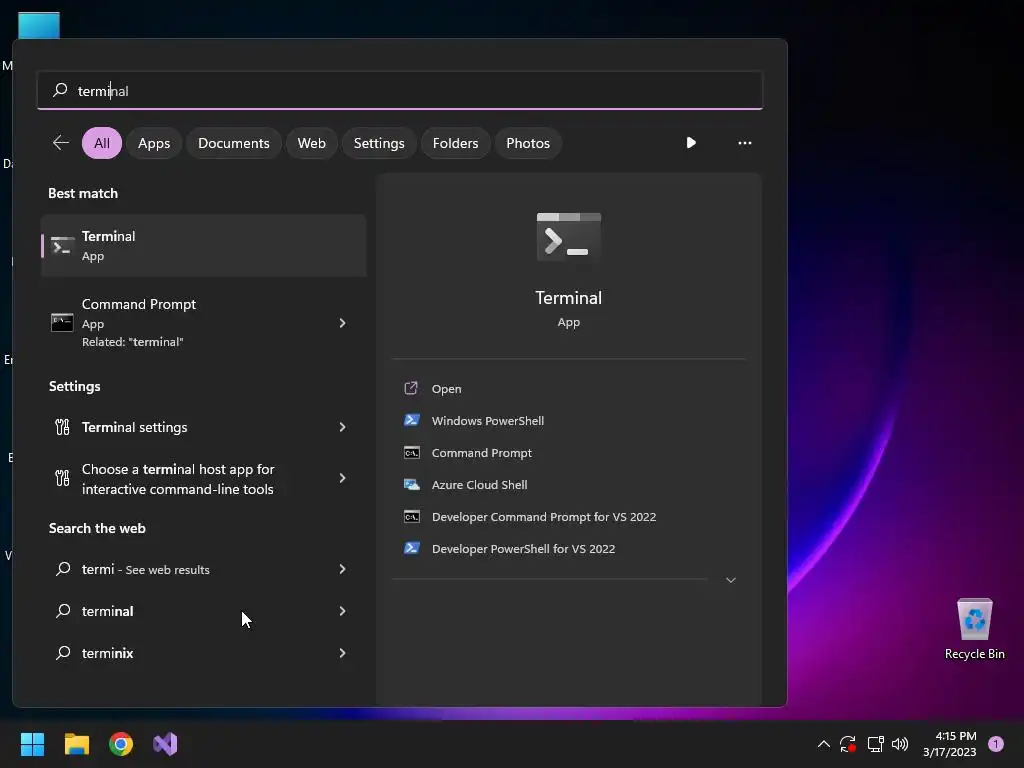Expand 'Choose a terminal host app' chevron

342,478
